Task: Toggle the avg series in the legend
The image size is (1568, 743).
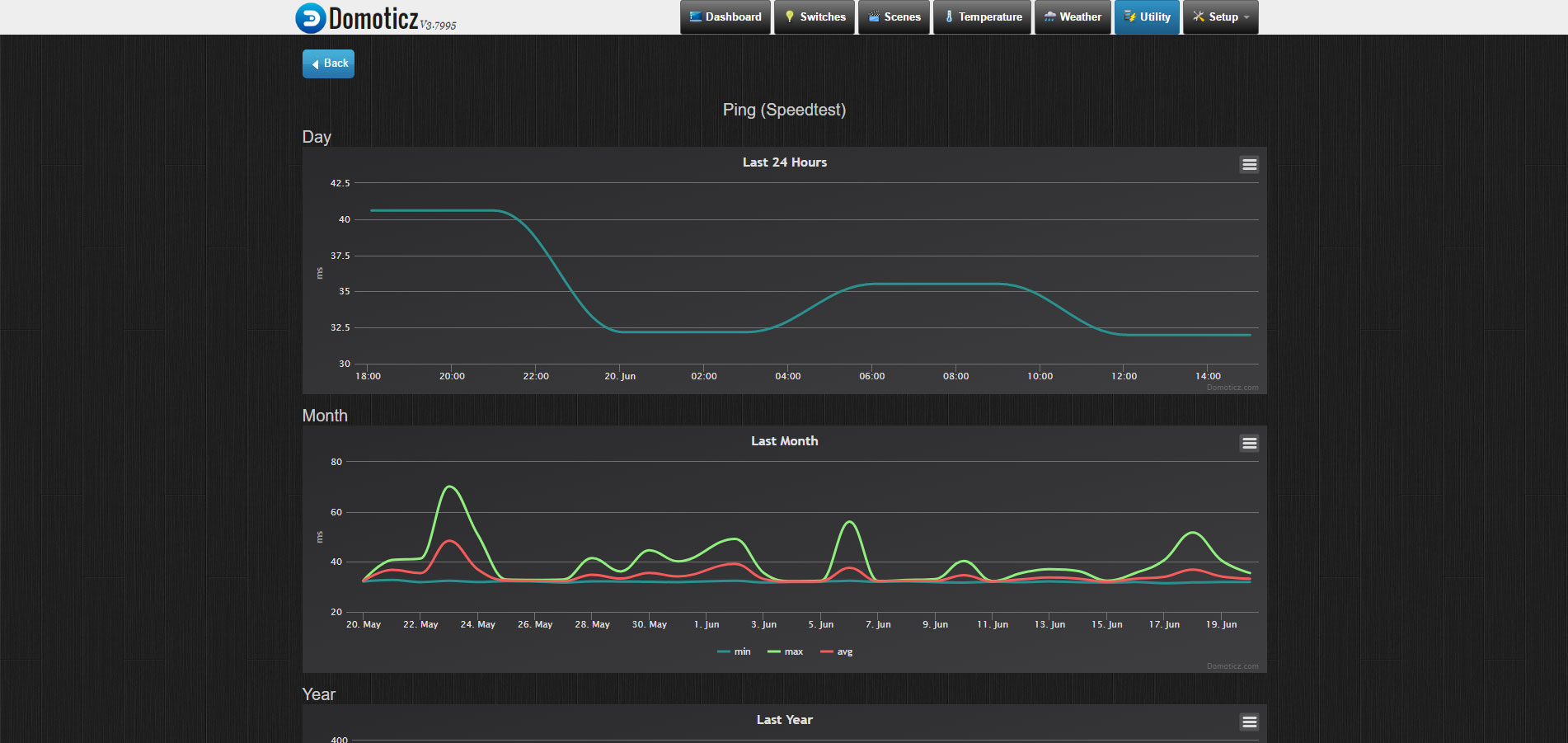Action: pyautogui.click(x=837, y=651)
